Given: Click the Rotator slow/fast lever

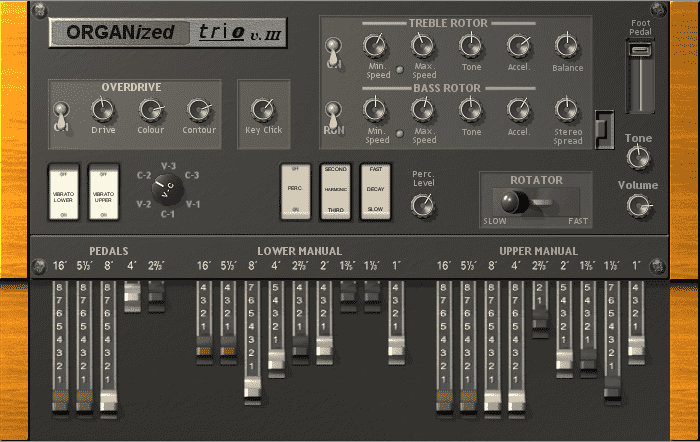Looking at the screenshot, I should tap(515, 202).
